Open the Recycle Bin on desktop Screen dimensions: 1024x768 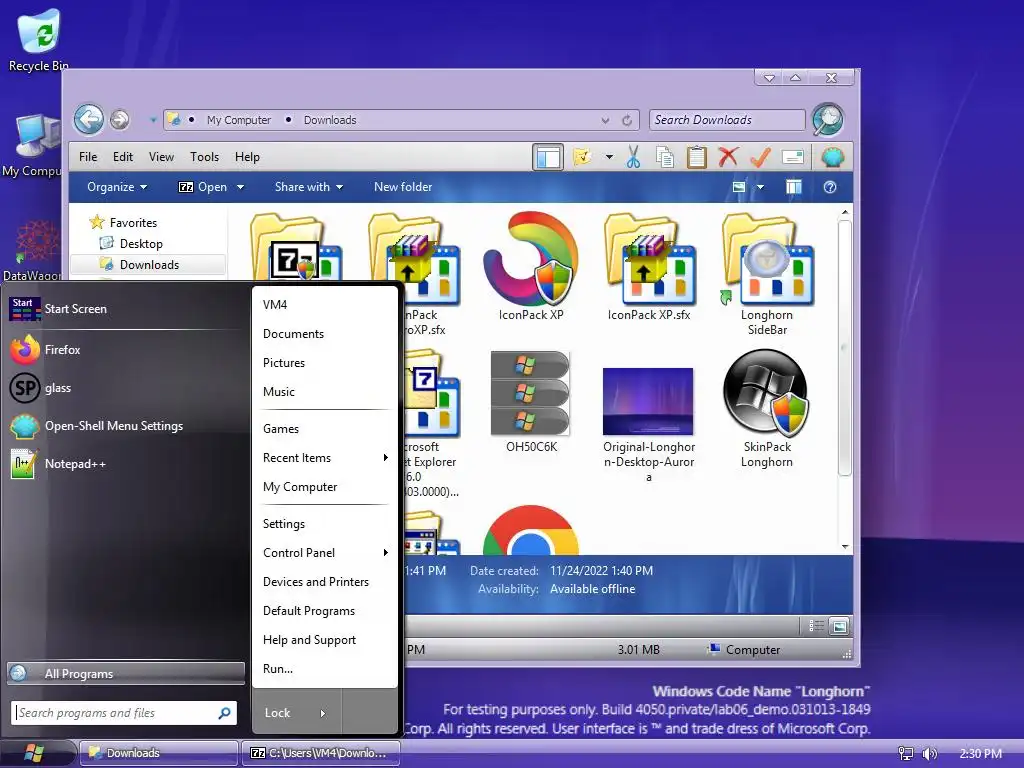(x=39, y=39)
